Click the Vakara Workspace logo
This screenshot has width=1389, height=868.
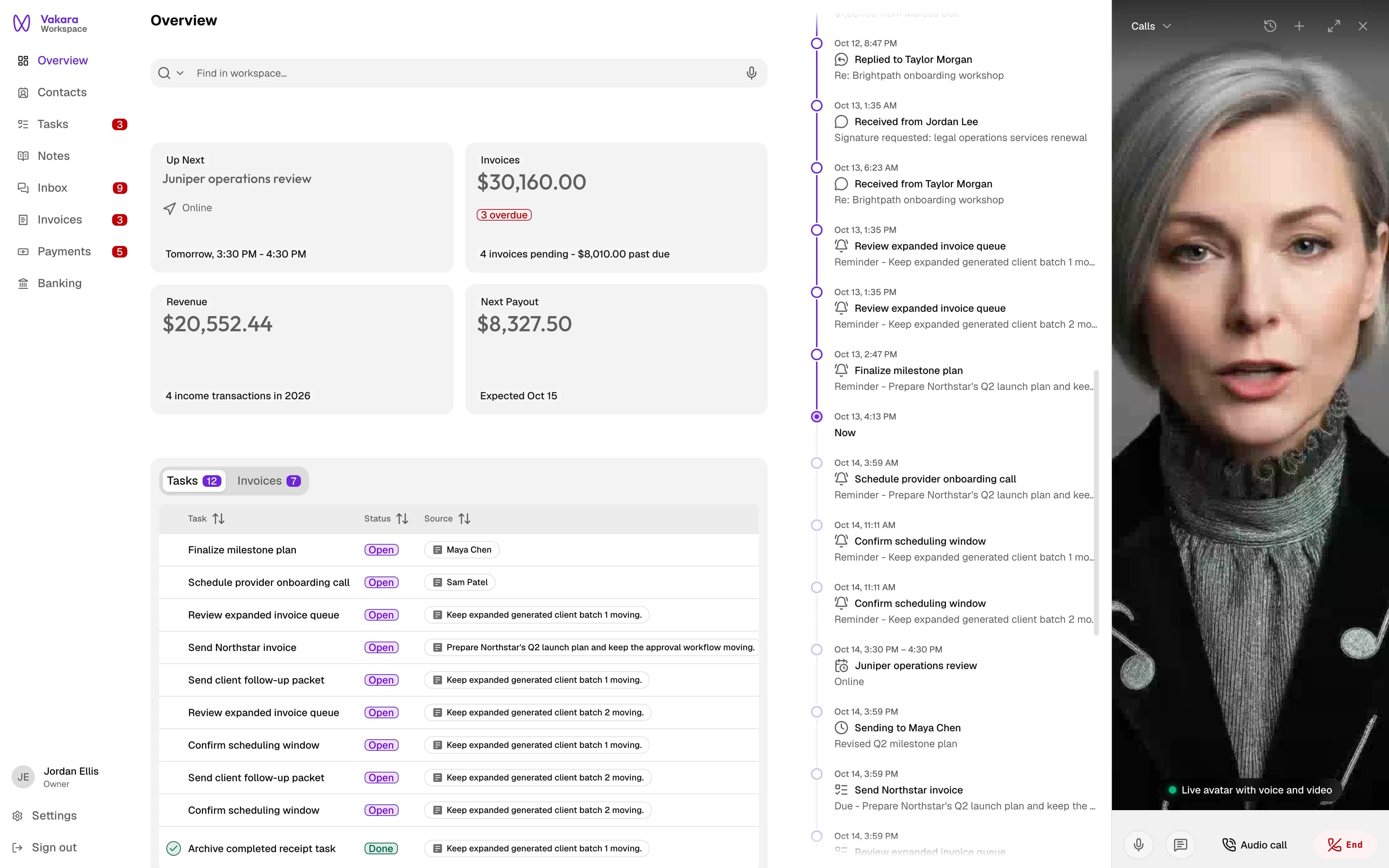point(50,24)
